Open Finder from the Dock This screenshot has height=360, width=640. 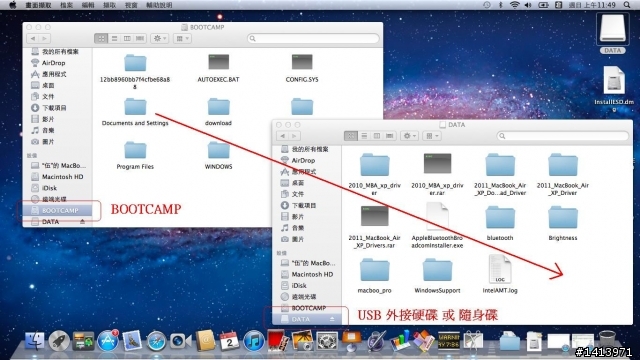(35, 341)
